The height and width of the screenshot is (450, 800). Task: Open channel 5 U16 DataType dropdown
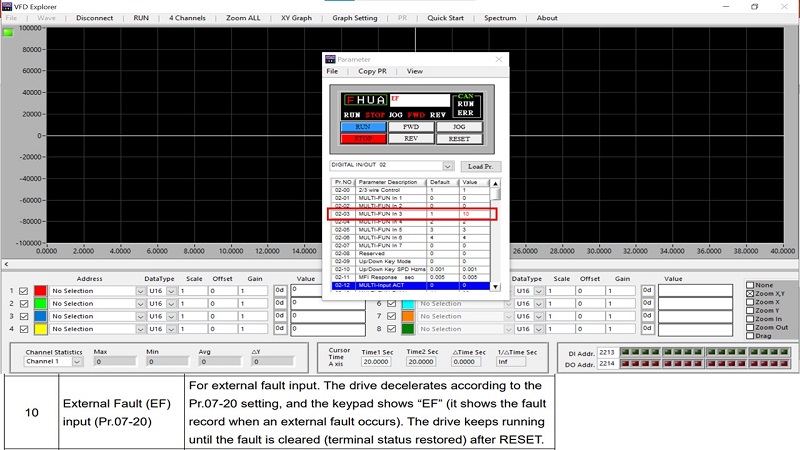tap(539, 291)
